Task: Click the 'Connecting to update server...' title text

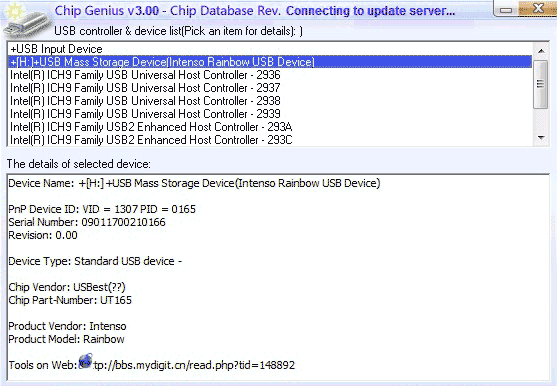Action: pyautogui.click(x=371, y=11)
